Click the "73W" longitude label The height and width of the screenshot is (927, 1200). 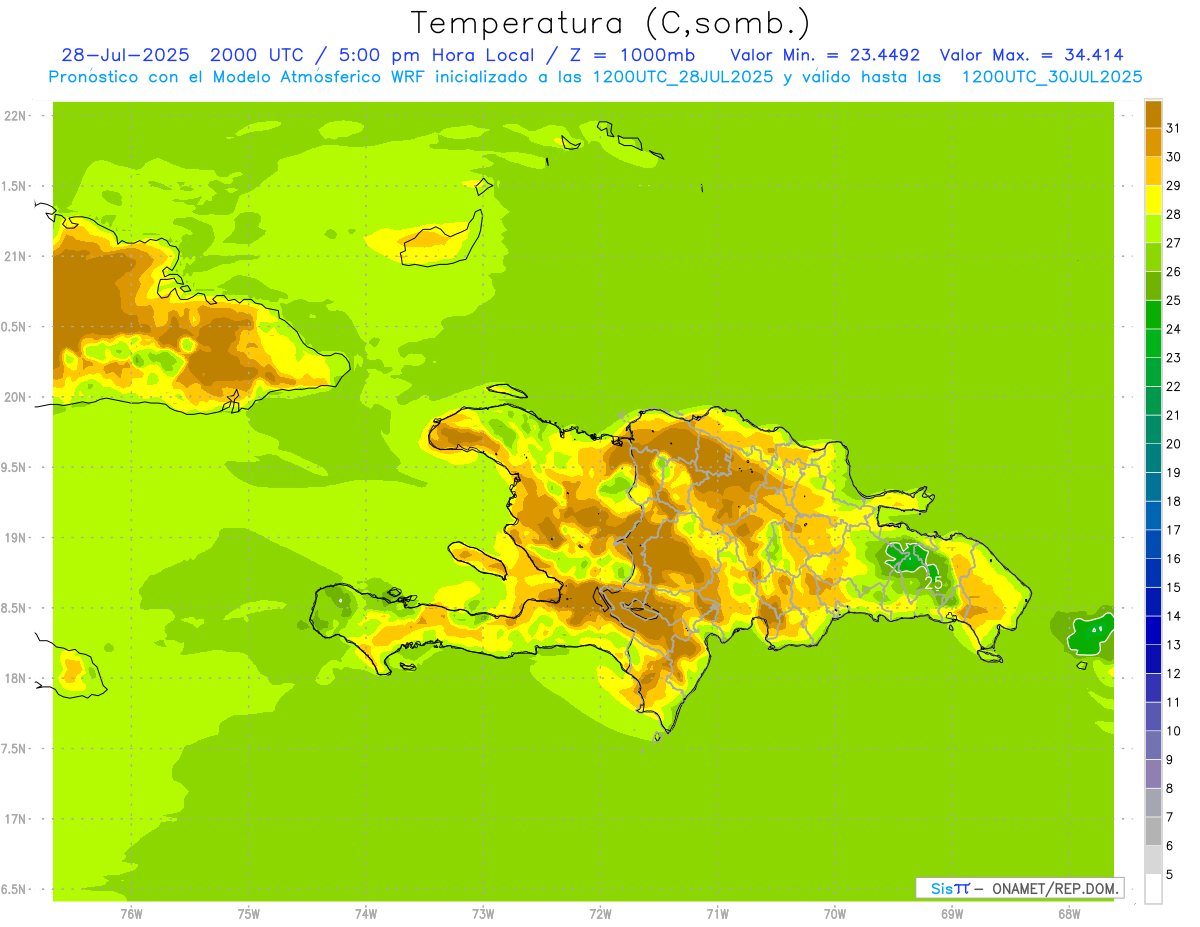click(483, 914)
